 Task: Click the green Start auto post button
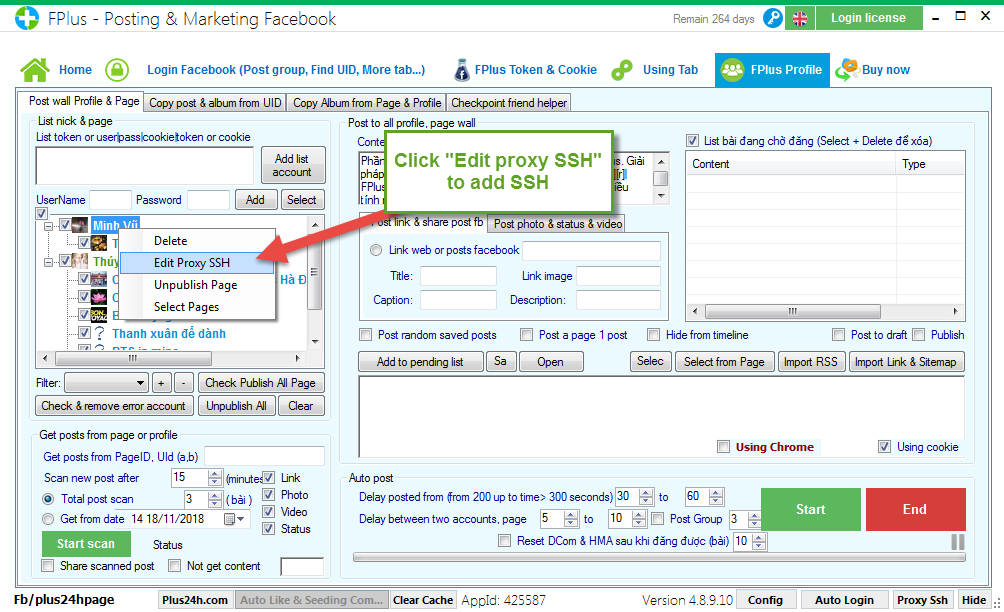pyautogui.click(x=811, y=509)
